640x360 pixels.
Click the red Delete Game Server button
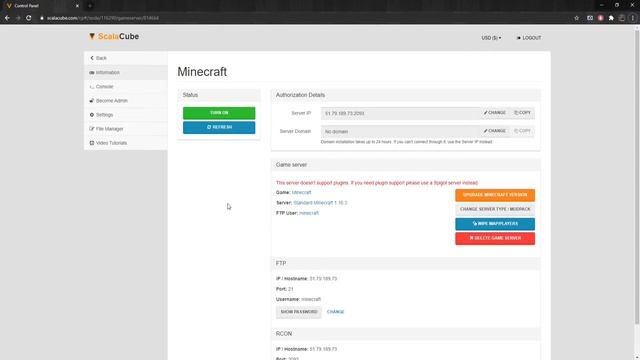pos(495,238)
